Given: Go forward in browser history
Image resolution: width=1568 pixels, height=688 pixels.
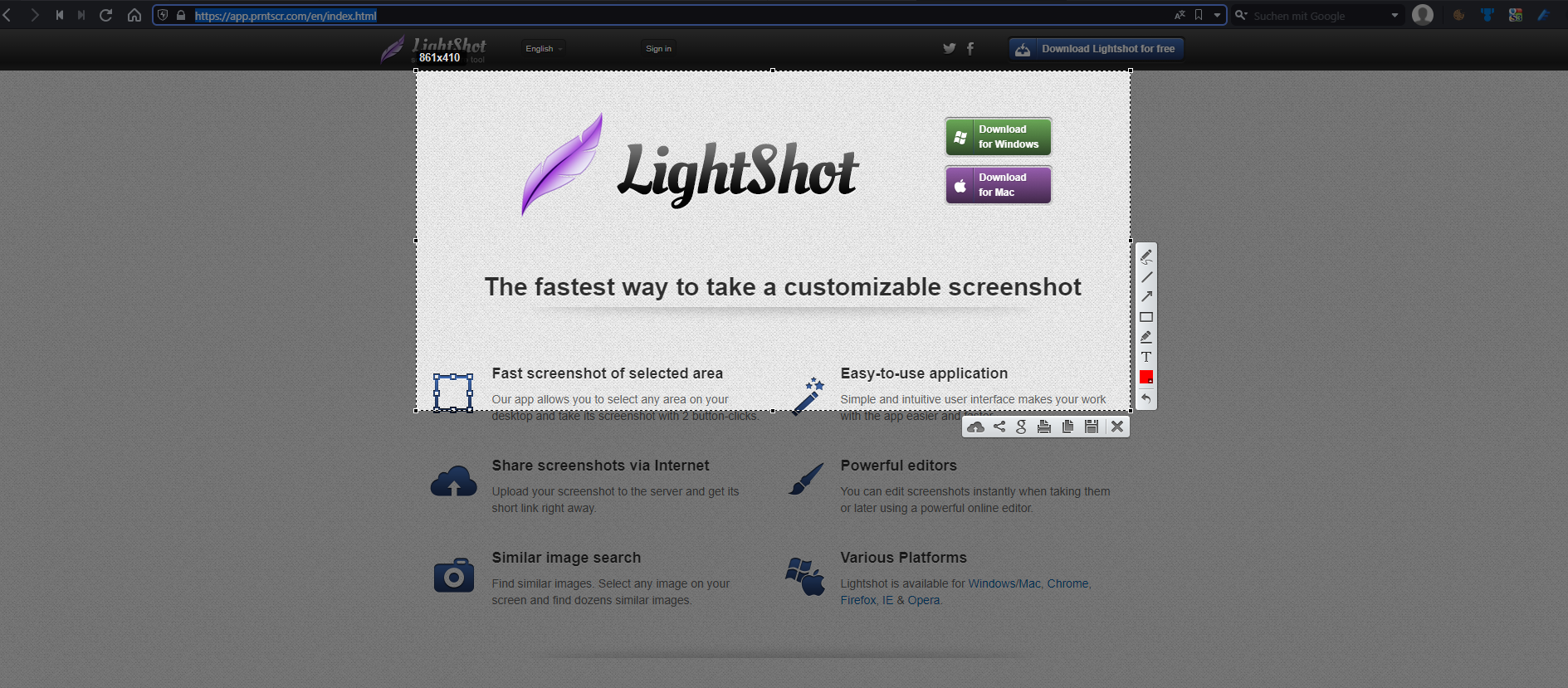Looking at the screenshot, I should point(34,15).
